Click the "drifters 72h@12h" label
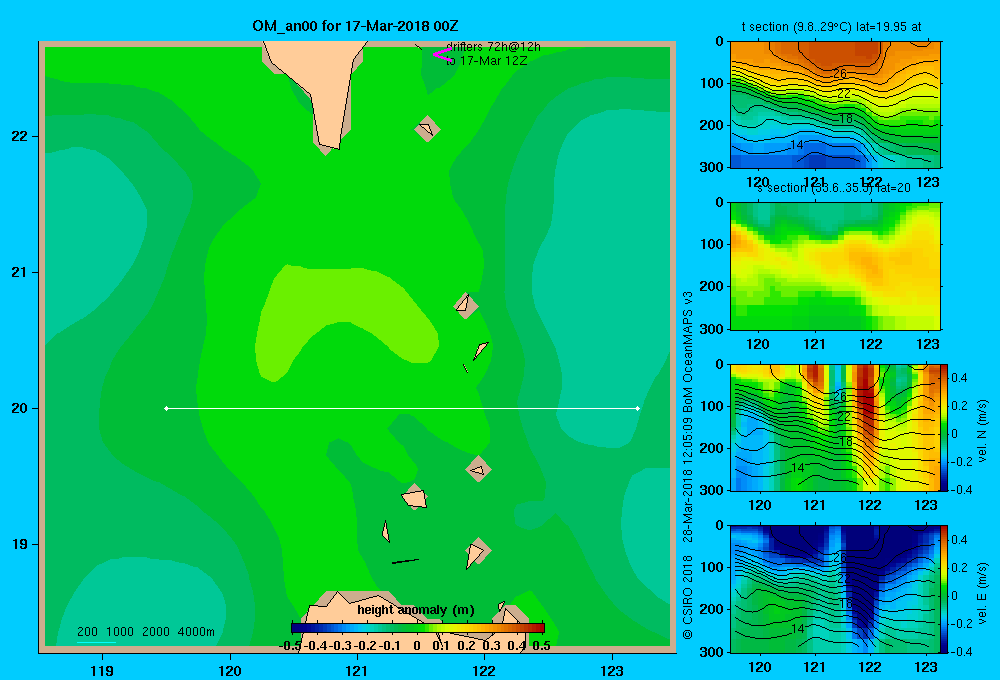 pos(494,47)
